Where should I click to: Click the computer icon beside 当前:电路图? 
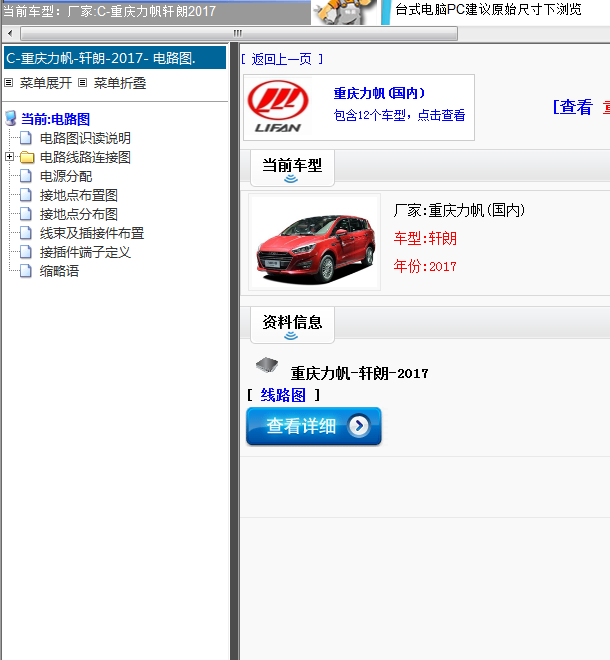(x=11, y=119)
